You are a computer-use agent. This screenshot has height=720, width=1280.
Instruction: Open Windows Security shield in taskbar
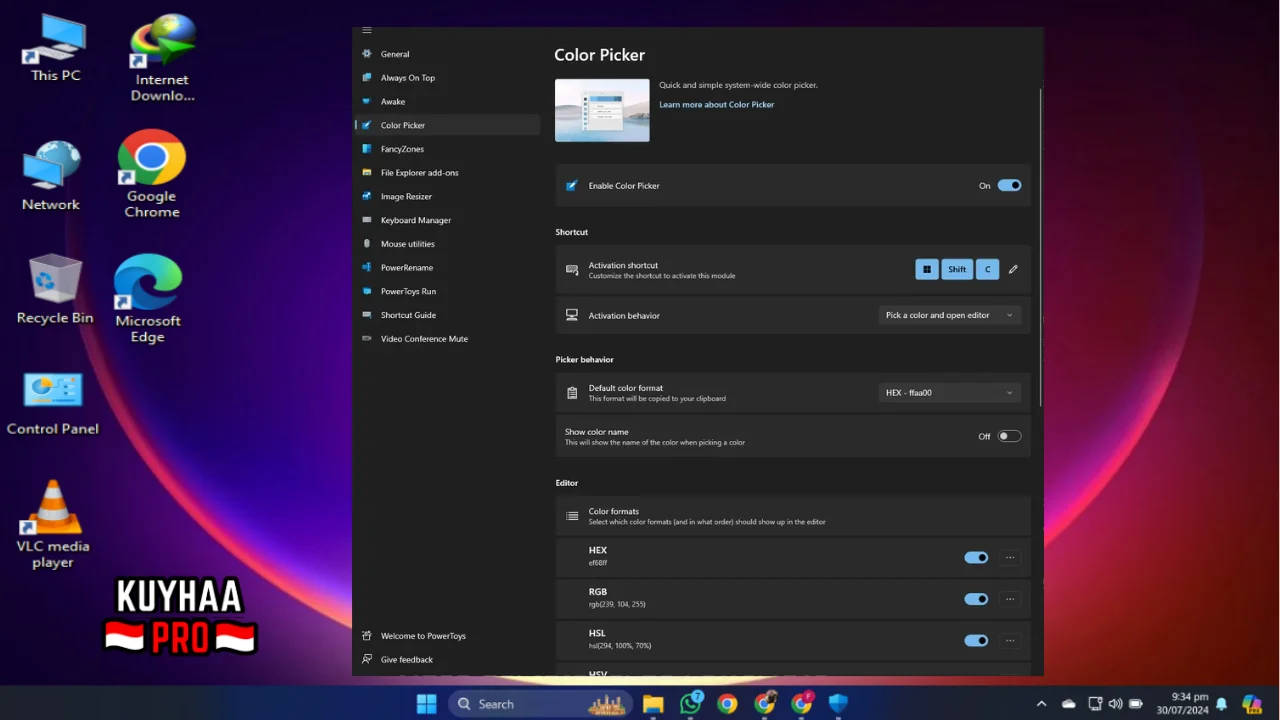click(x=838, y=704)
